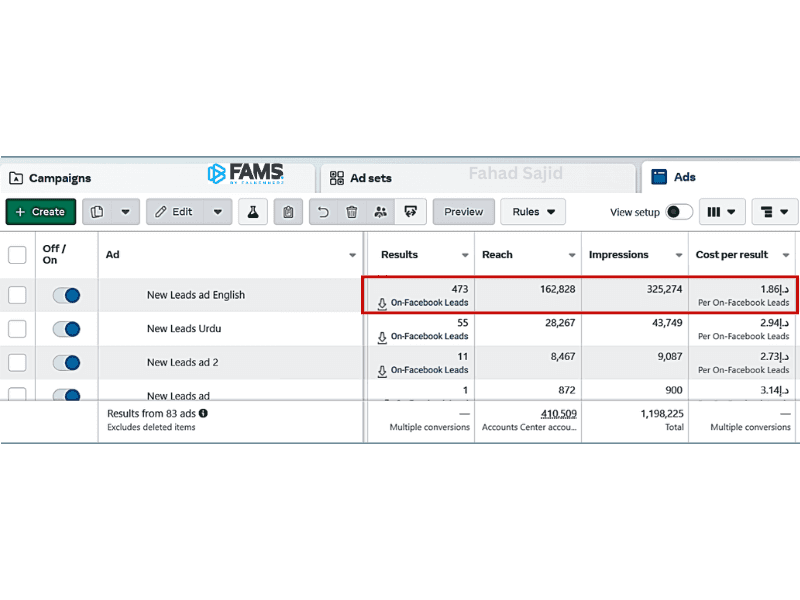This screenshot has height=600, width=800.
Task: Open the New Leads Urdu ad
Action: 184,329
